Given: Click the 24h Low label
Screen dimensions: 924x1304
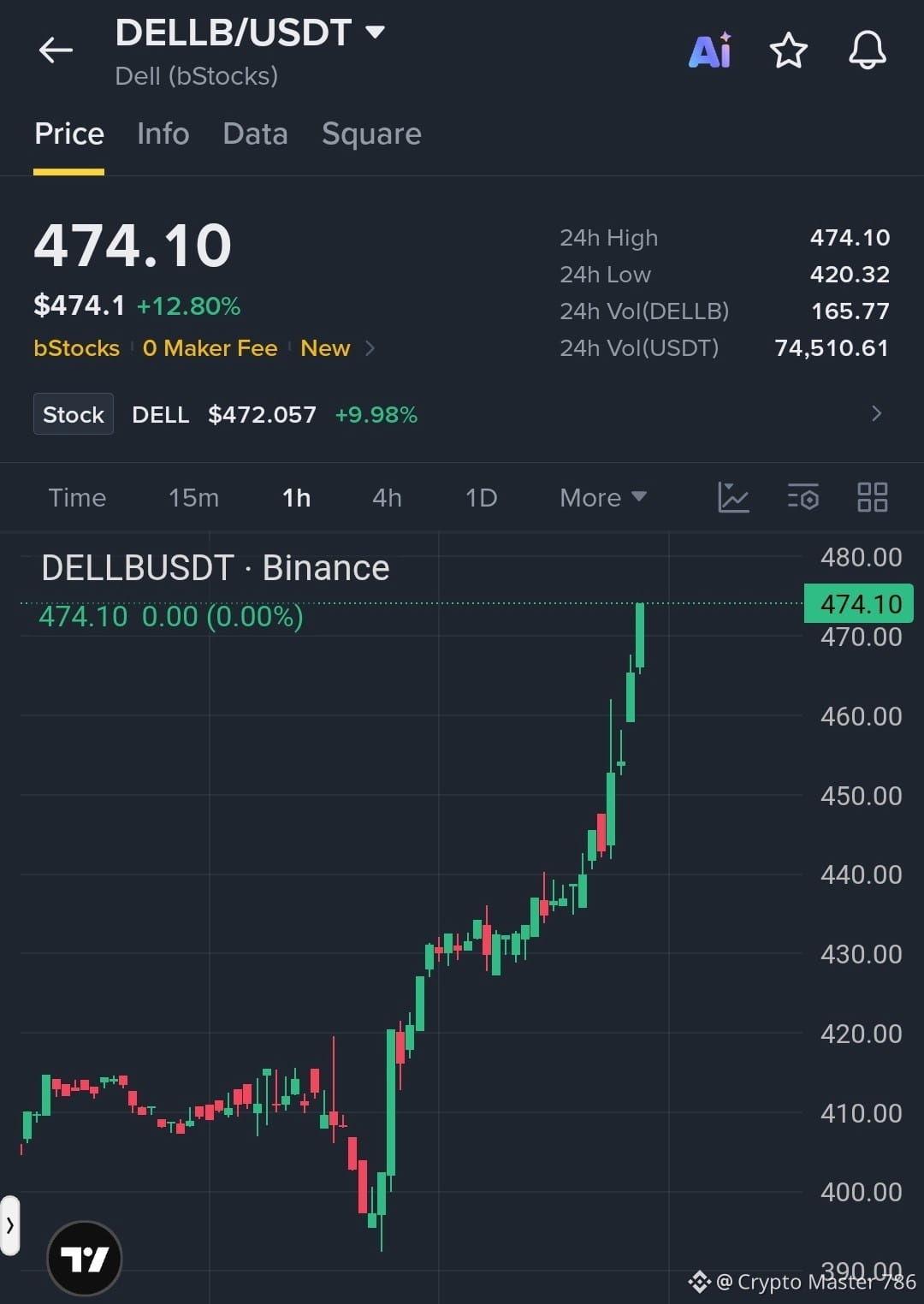Looking at the screenshot, I should (605, 275).
